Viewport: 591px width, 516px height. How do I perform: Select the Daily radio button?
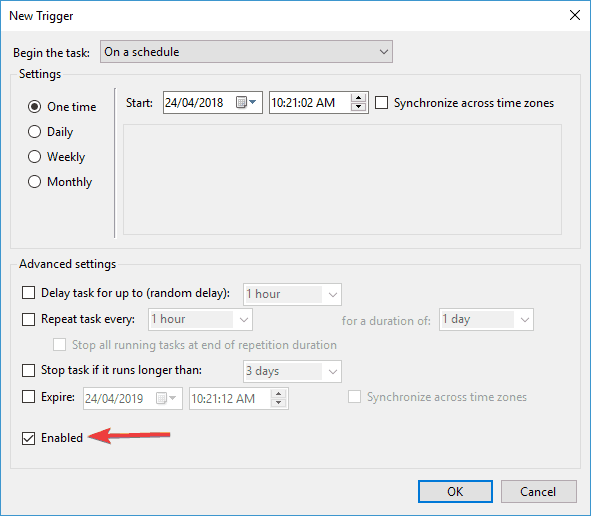coord(34,132)
